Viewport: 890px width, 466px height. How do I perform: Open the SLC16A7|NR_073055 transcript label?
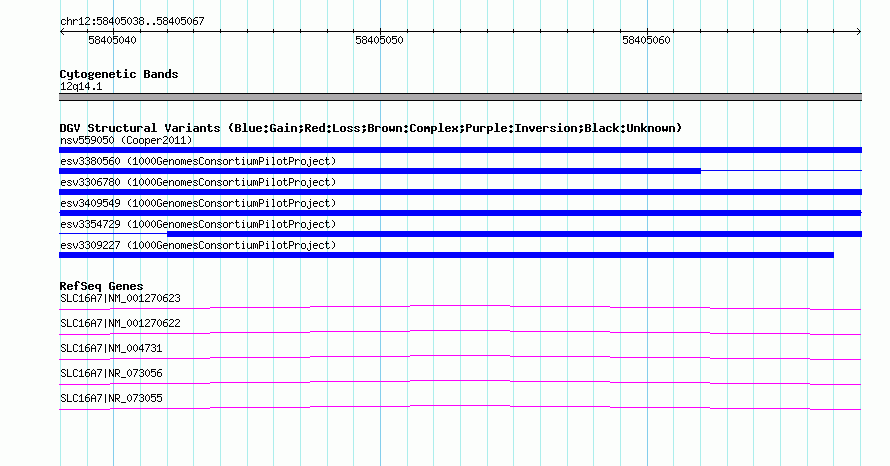[x=111, y=398]
